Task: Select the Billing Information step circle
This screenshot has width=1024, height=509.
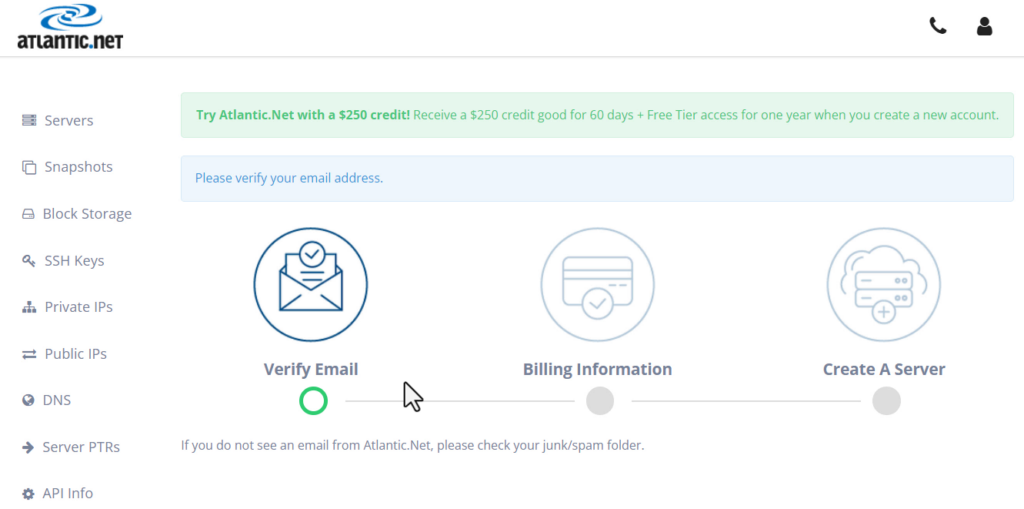Action: pyautogui.click(x=600, y=401)
